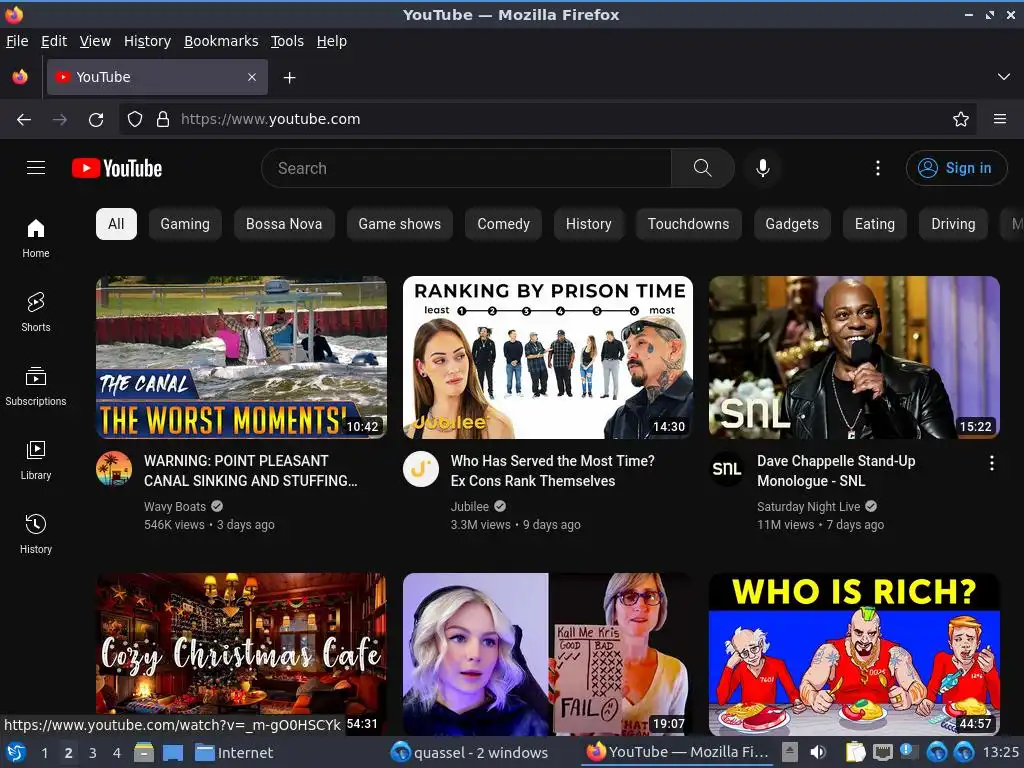Open Library from the sidebar

[36, 460]
